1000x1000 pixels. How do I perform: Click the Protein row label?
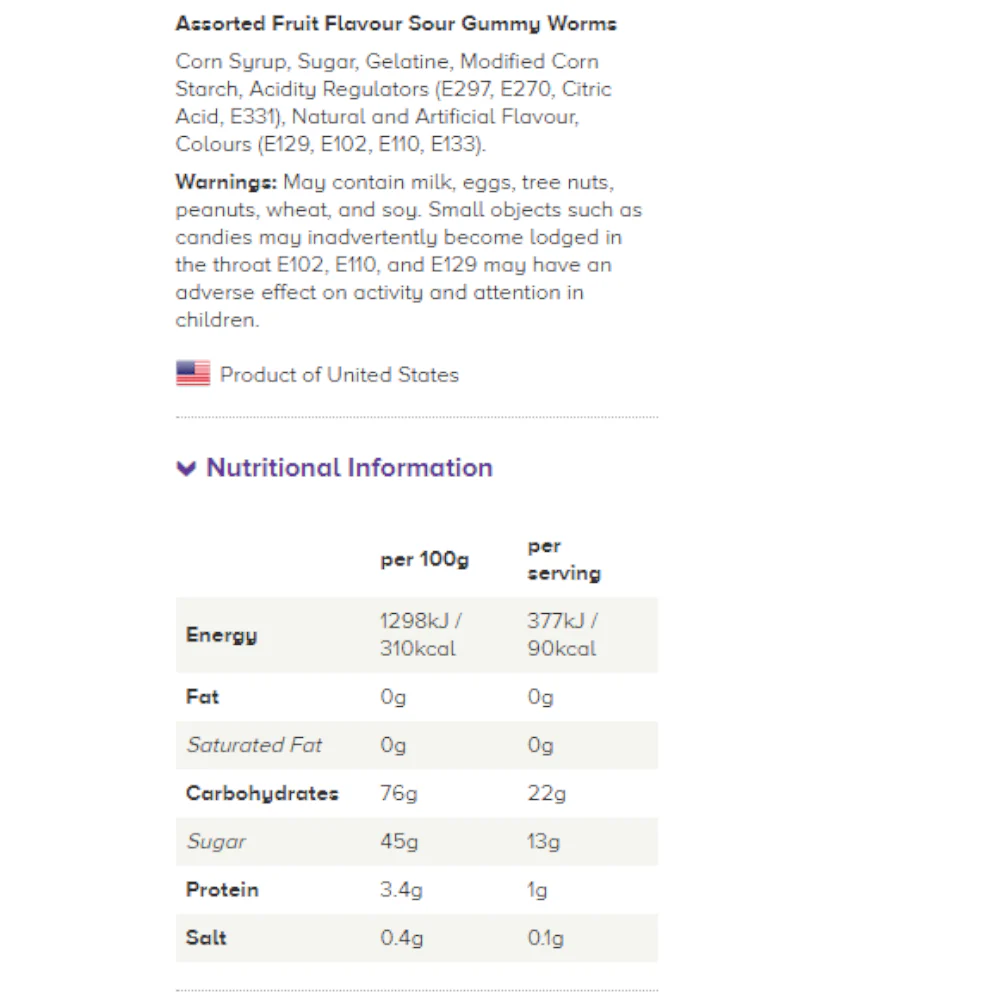[222, 890]
